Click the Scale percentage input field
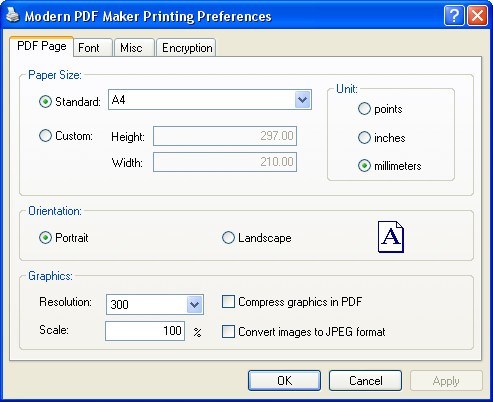493x402 pixels. (x=145, y=331)
